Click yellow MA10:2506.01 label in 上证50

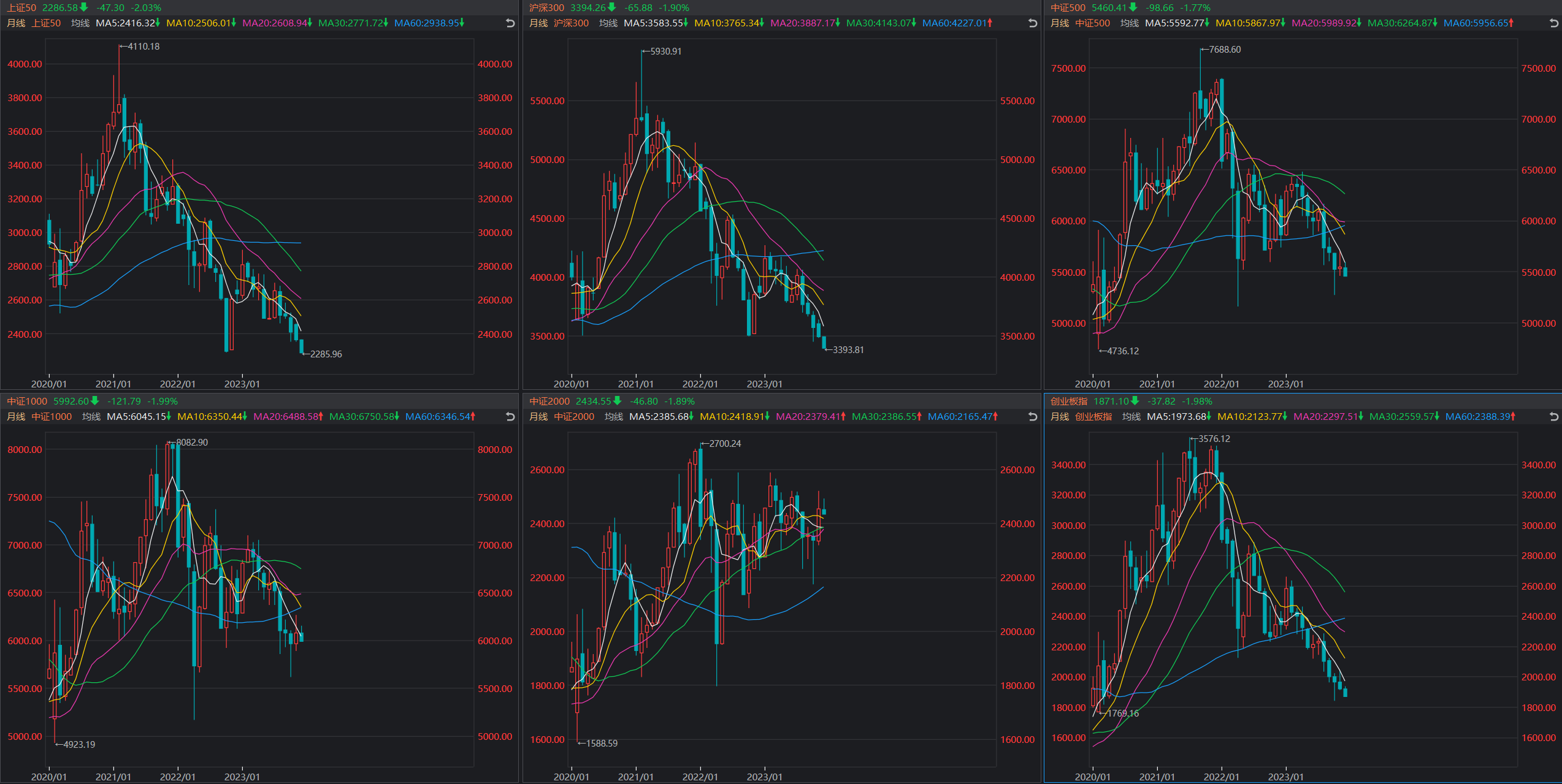click(199, 23)
